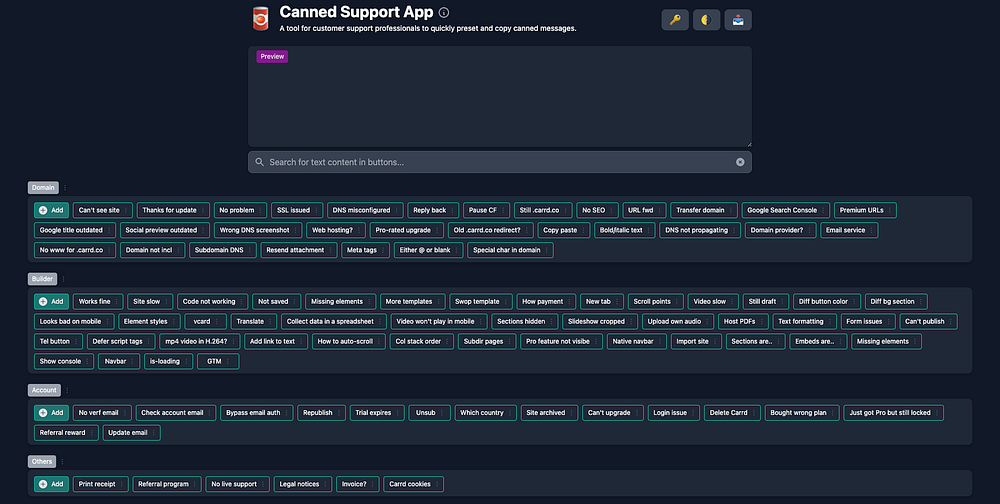
Task: Select the Builder category label
Action: 42,279
